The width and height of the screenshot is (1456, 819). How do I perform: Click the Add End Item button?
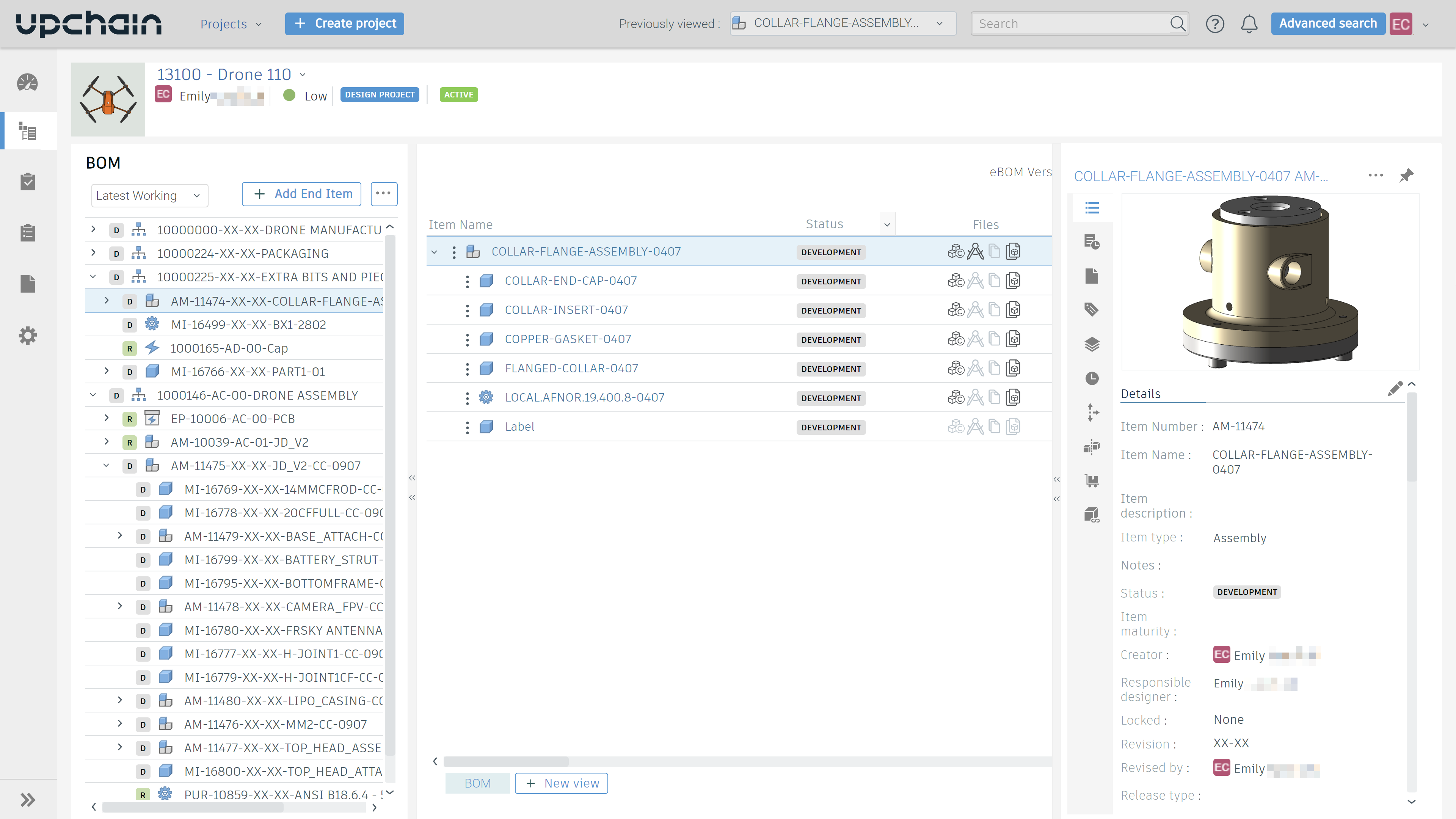point(301,194)
